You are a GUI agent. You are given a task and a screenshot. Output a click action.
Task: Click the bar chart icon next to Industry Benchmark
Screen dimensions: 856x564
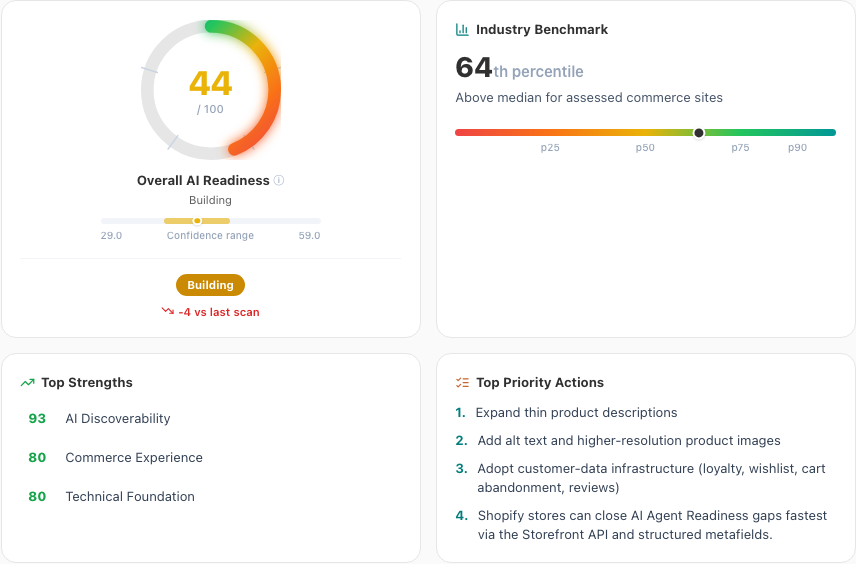click(462, 29)
